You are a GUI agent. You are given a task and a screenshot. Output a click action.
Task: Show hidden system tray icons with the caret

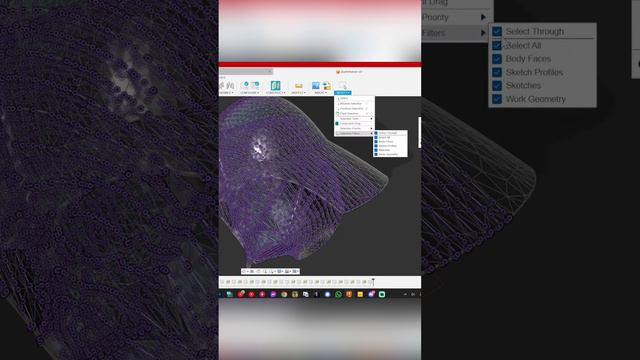(x=405, y=294)
